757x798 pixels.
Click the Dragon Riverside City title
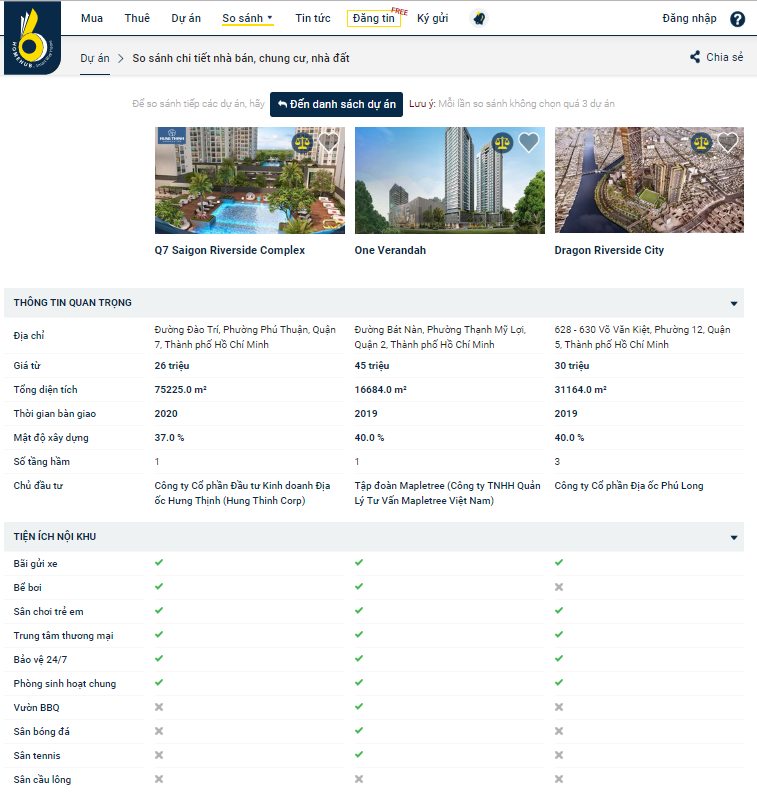click(609, 250)
